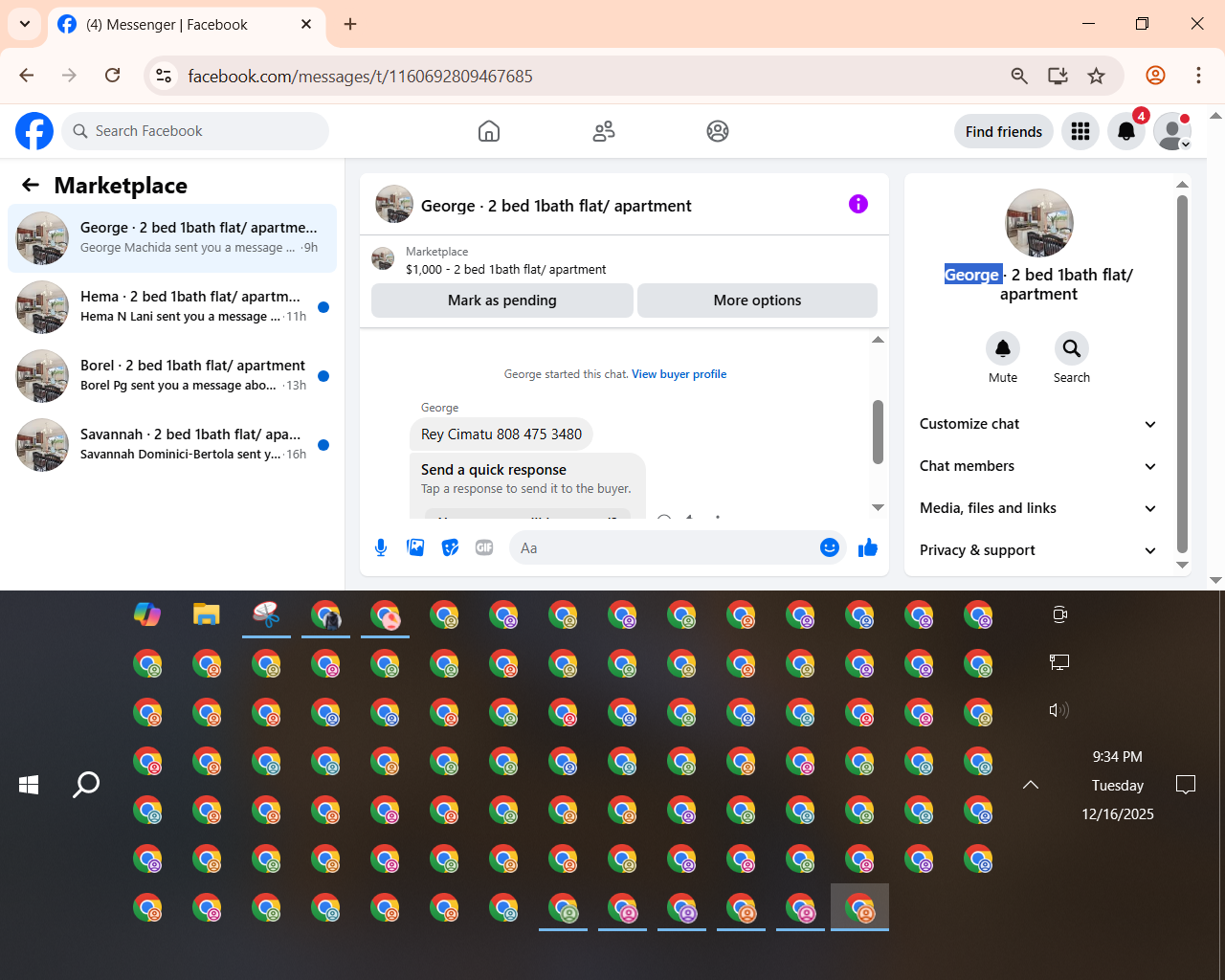Open the Facebook menu grid icon
The height and width of the screenshot is (980, 1225).
(1080, 131)
